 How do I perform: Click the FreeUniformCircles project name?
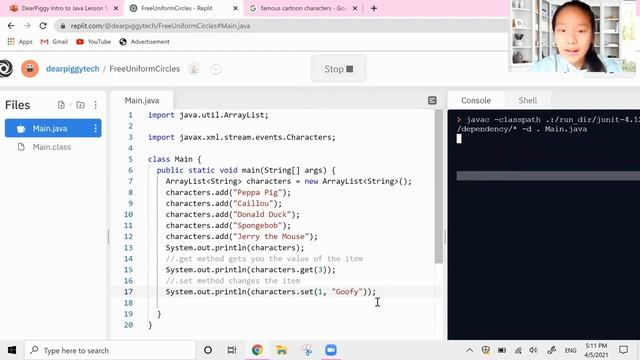[144, 69]
